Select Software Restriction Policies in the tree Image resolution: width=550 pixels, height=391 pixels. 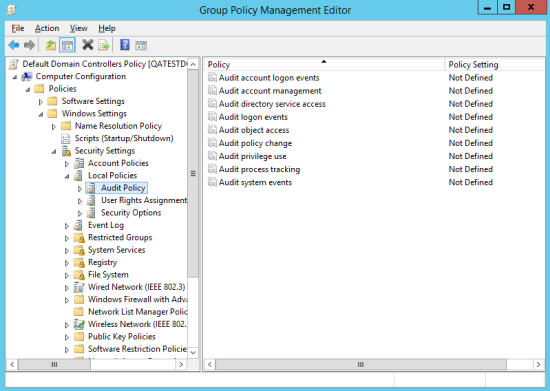[x=138, y=349]
